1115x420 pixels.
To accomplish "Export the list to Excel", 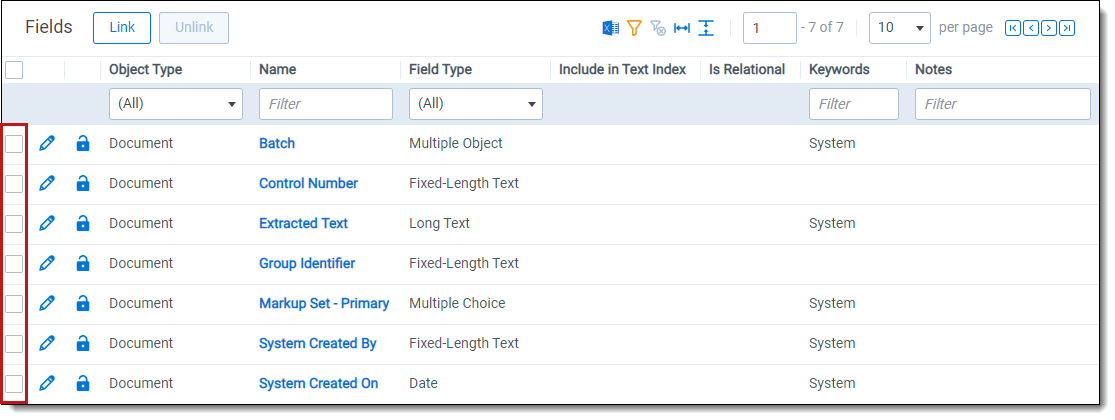I will point(610,28).
